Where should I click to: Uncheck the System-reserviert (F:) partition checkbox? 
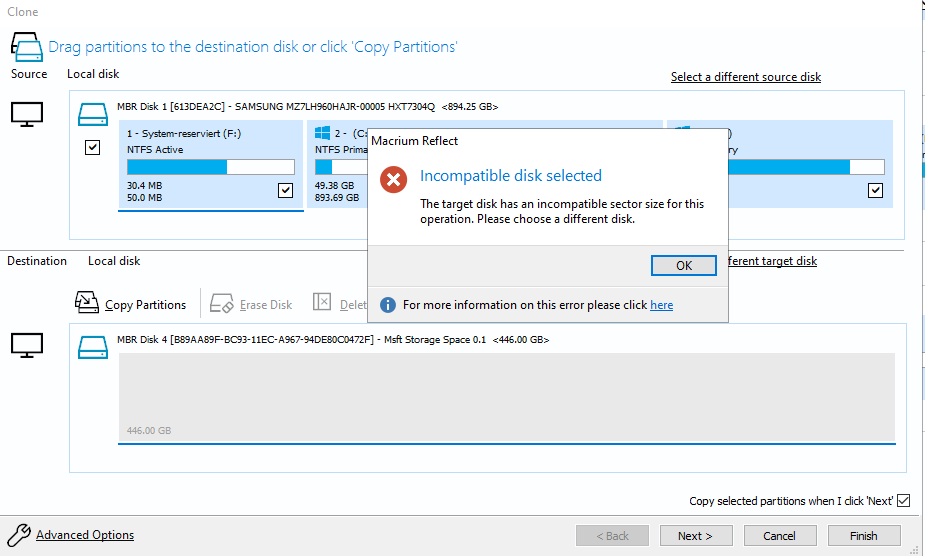[286, 190]
